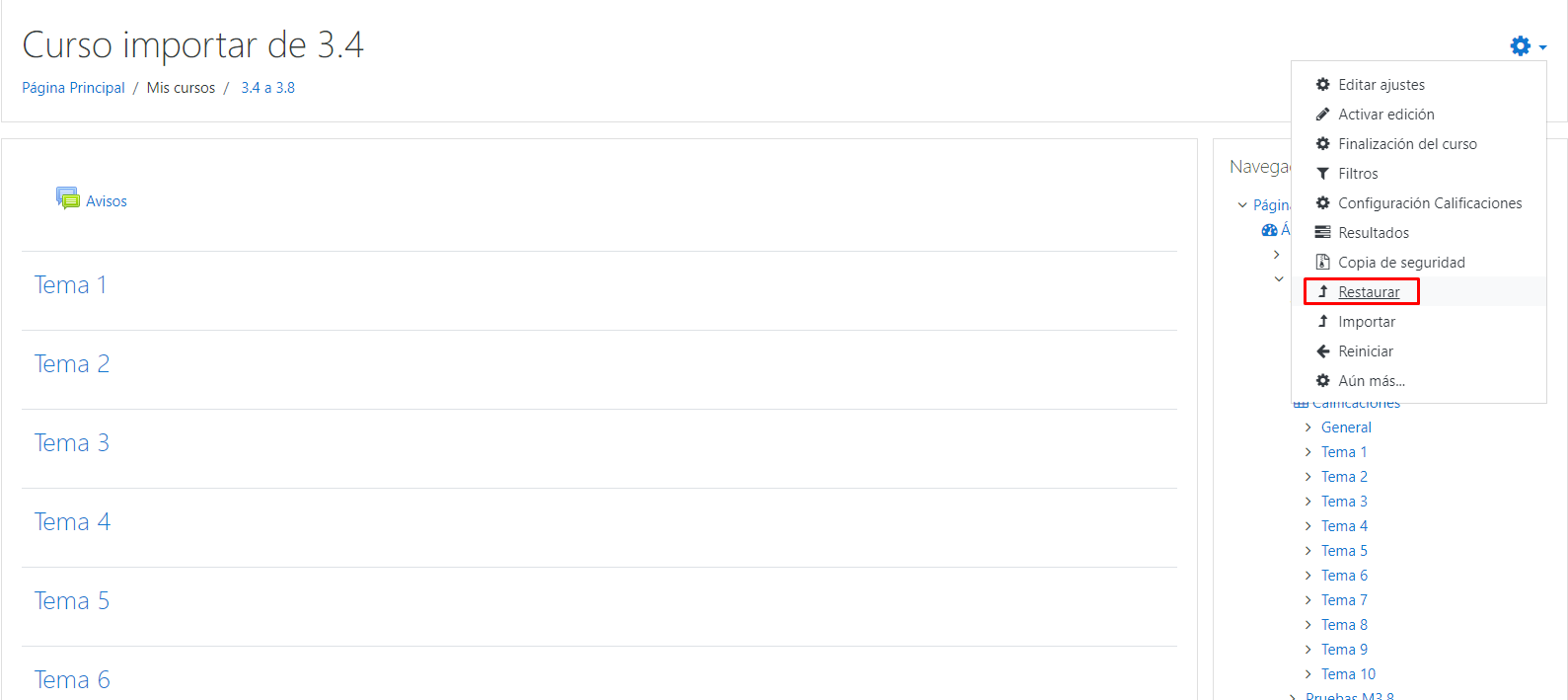Click the pencil icon for Activar edición
The height and width of the screenshot is (700, 1568).
[x=1323, y=115]
